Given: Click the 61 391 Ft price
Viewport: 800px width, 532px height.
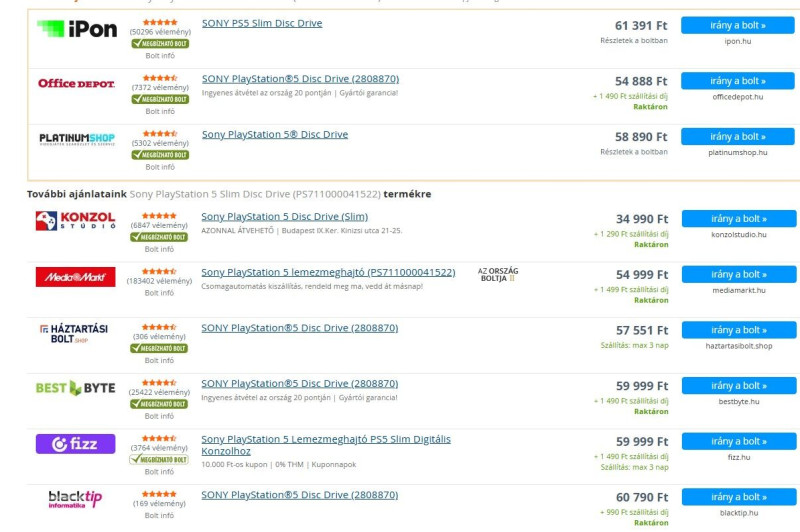Looking at the screenshot, I should (x=641, y=26).
